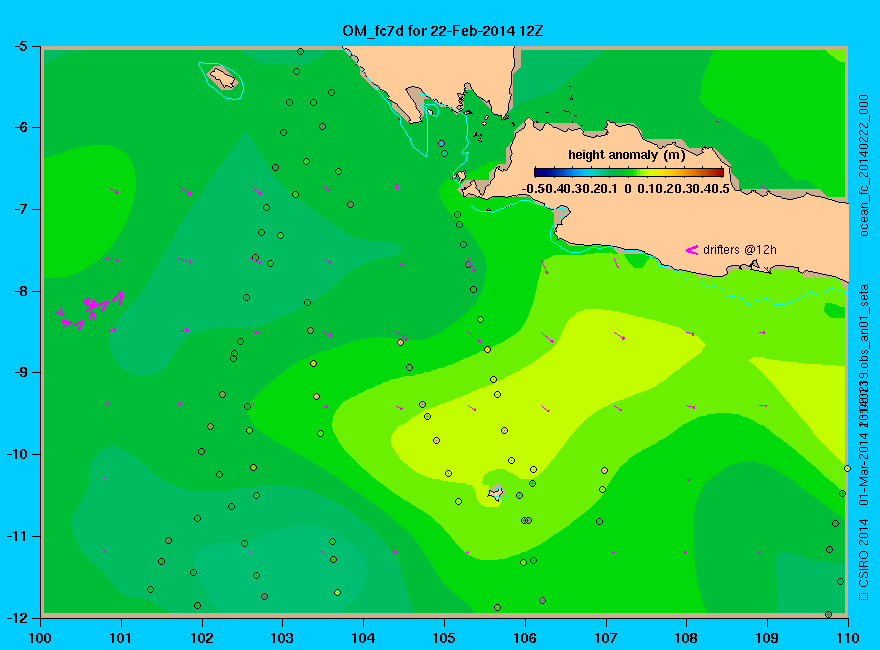Click the x-axis label 101
This screenshot has height=650, width=880.
(121, 638)
